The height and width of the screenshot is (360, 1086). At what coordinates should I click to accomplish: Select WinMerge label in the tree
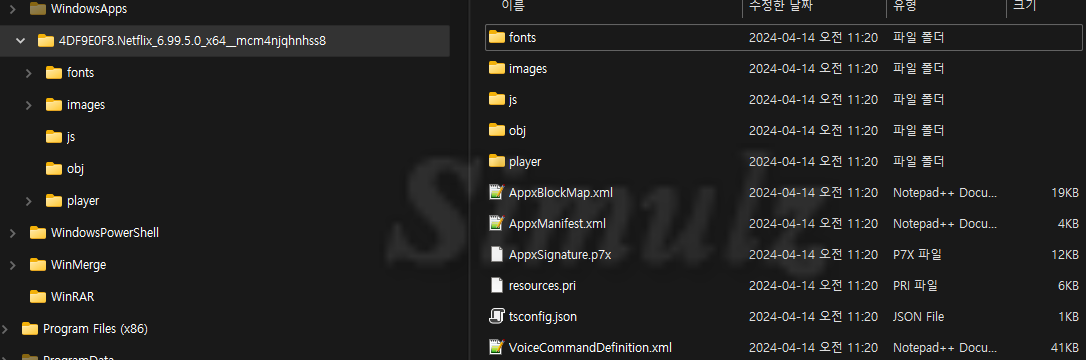coord(78,264)
